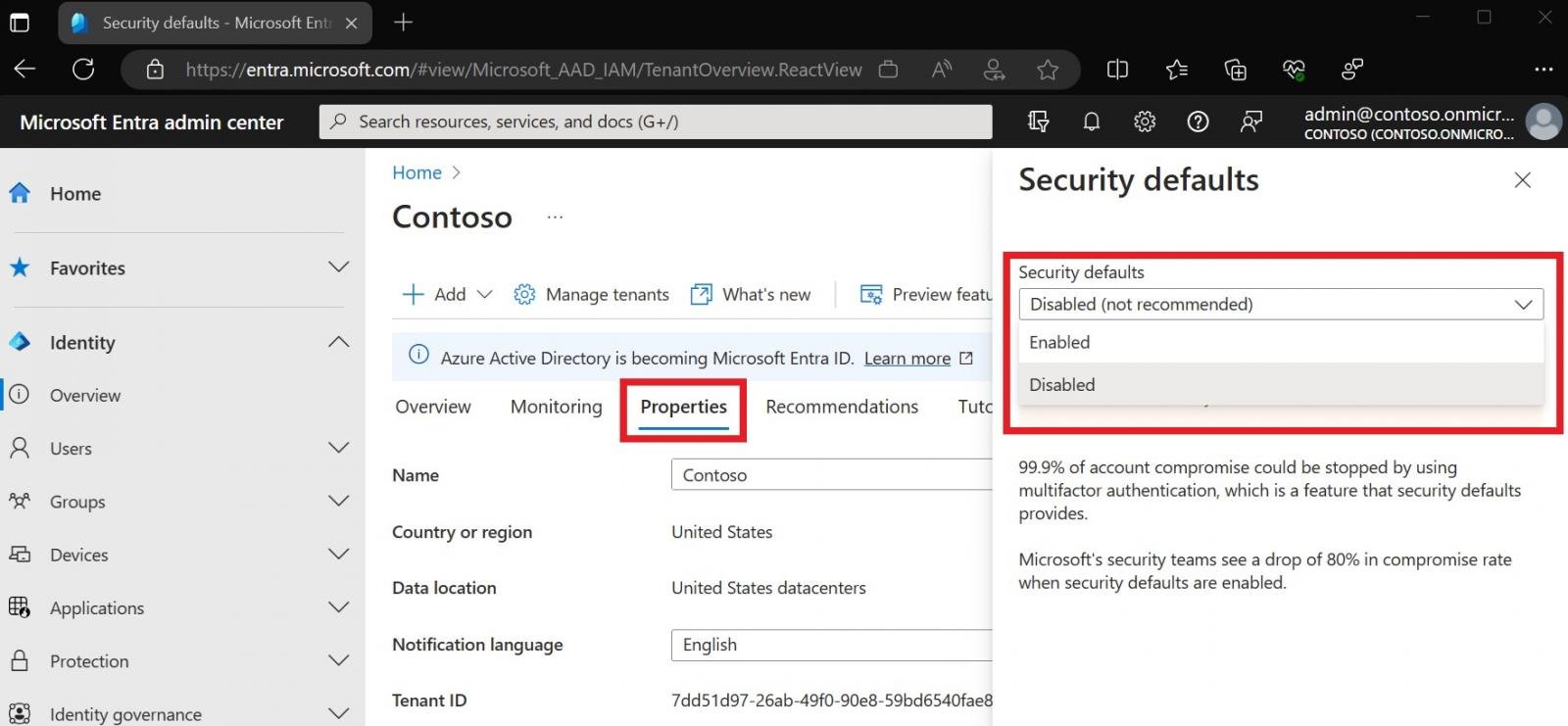Click the Protection lock icon
Viewport: 1568px width, 726px height.
pos(20,660)
